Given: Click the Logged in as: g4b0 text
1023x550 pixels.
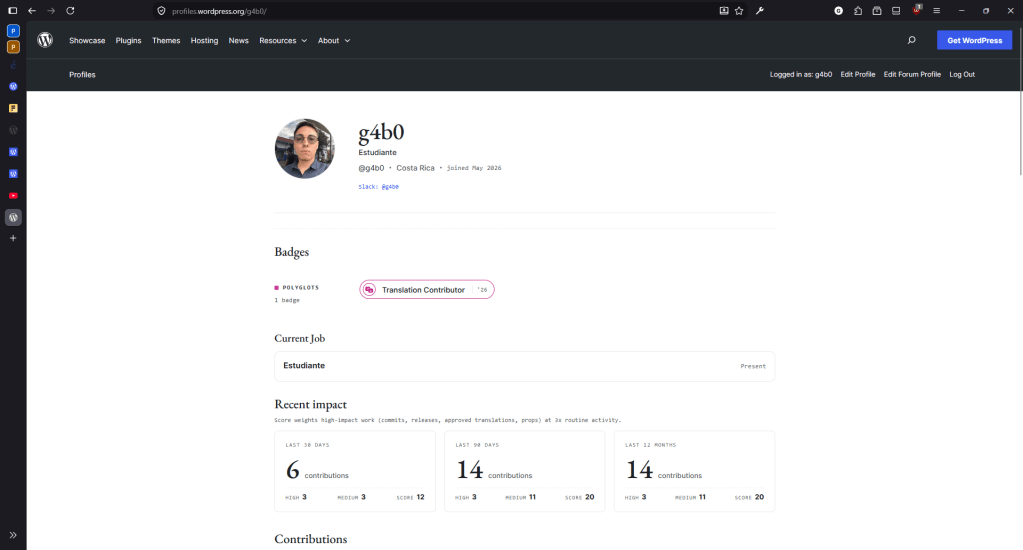Looking at the screenshot, I should coord(801,74).
